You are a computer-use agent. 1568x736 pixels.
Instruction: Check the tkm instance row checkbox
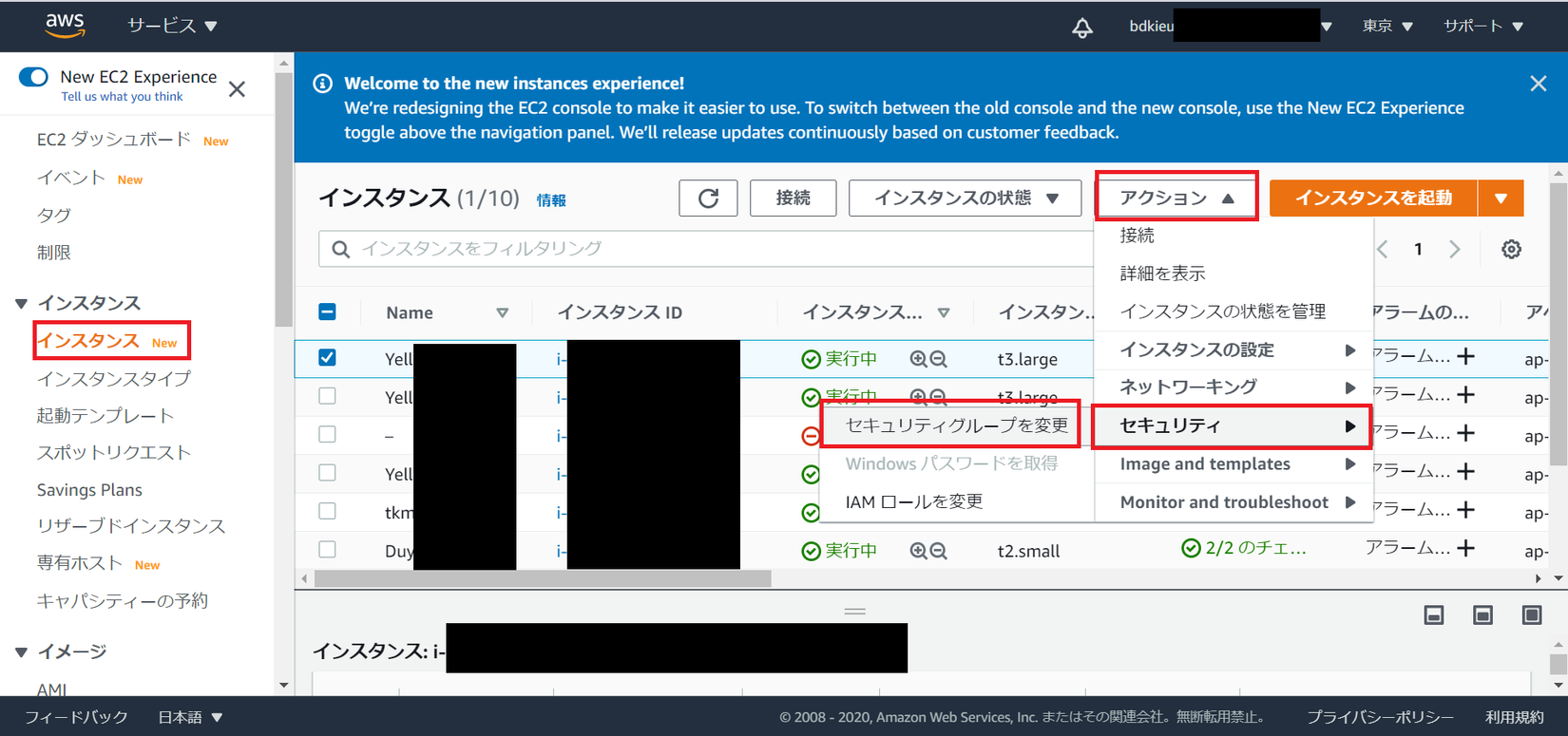tap(327, 511)
